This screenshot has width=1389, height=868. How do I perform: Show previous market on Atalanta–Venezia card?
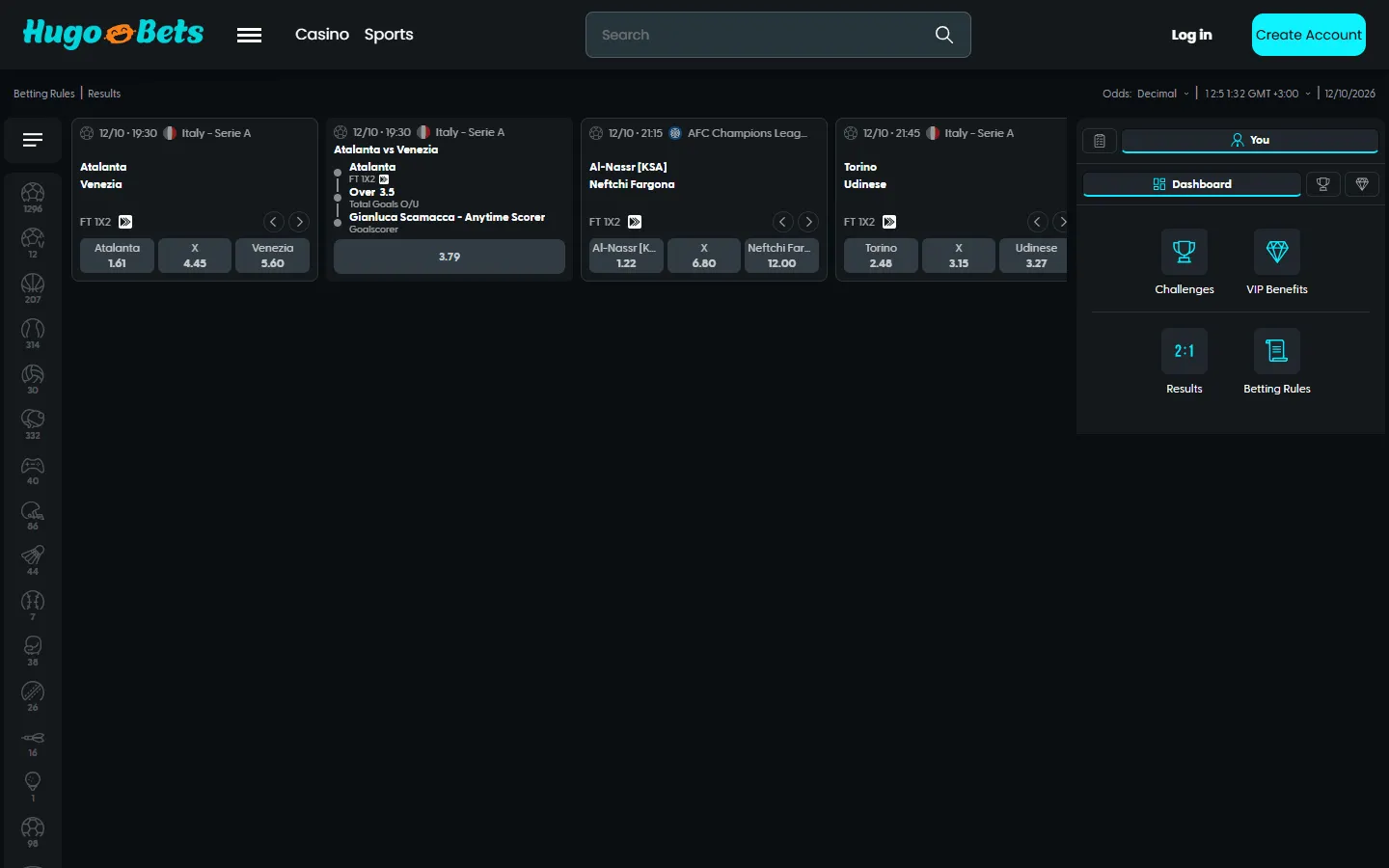pos(274,222)
